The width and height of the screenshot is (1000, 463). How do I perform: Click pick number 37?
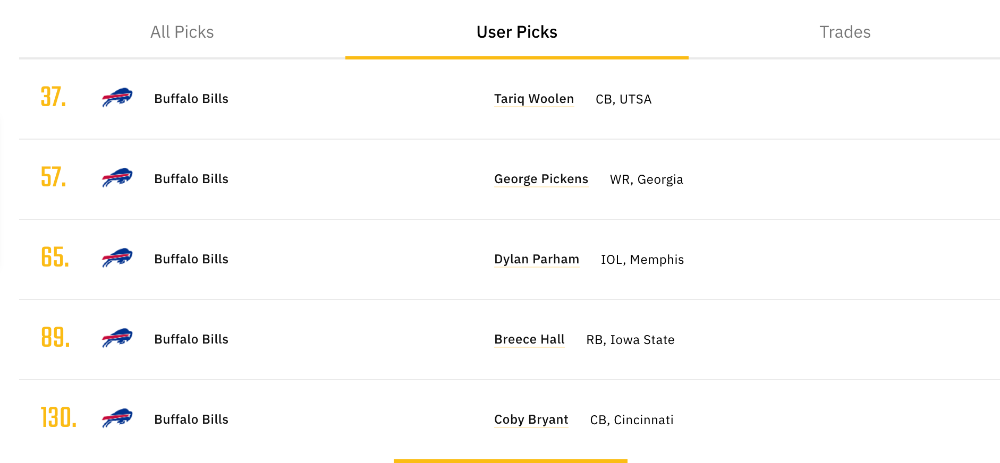[x=54, y=98]
